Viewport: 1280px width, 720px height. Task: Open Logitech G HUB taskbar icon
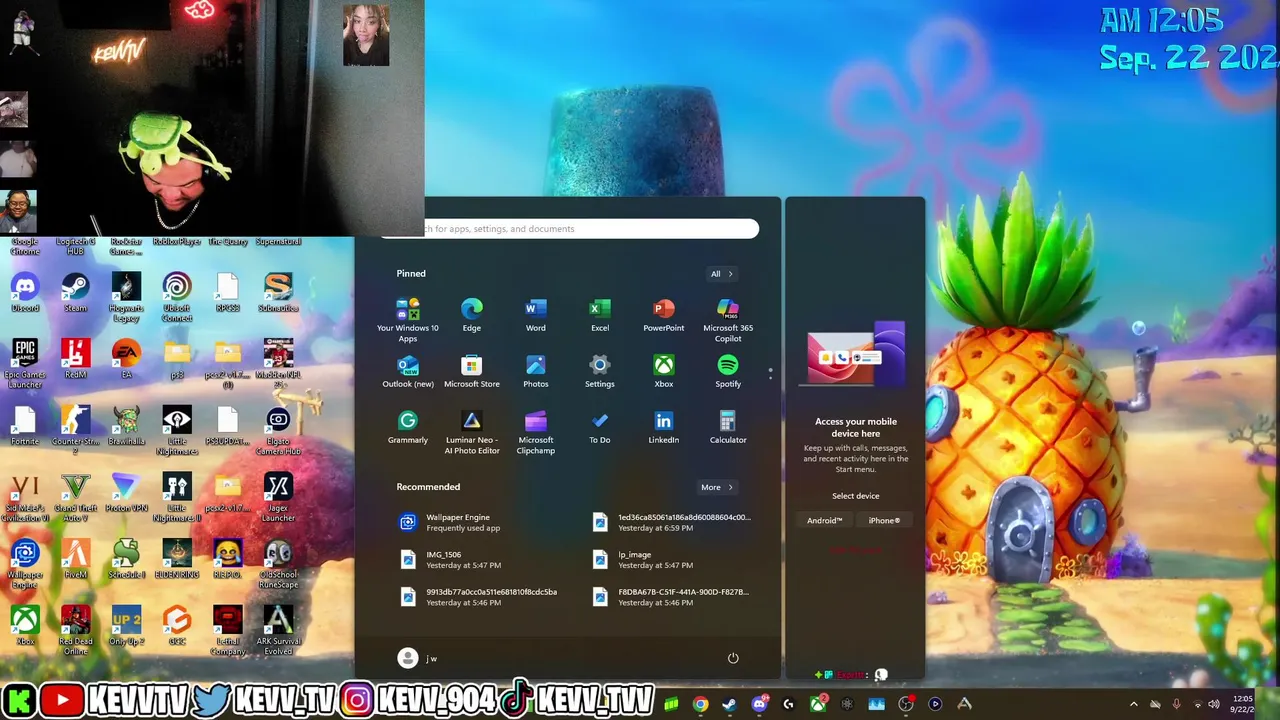(788, 704)
